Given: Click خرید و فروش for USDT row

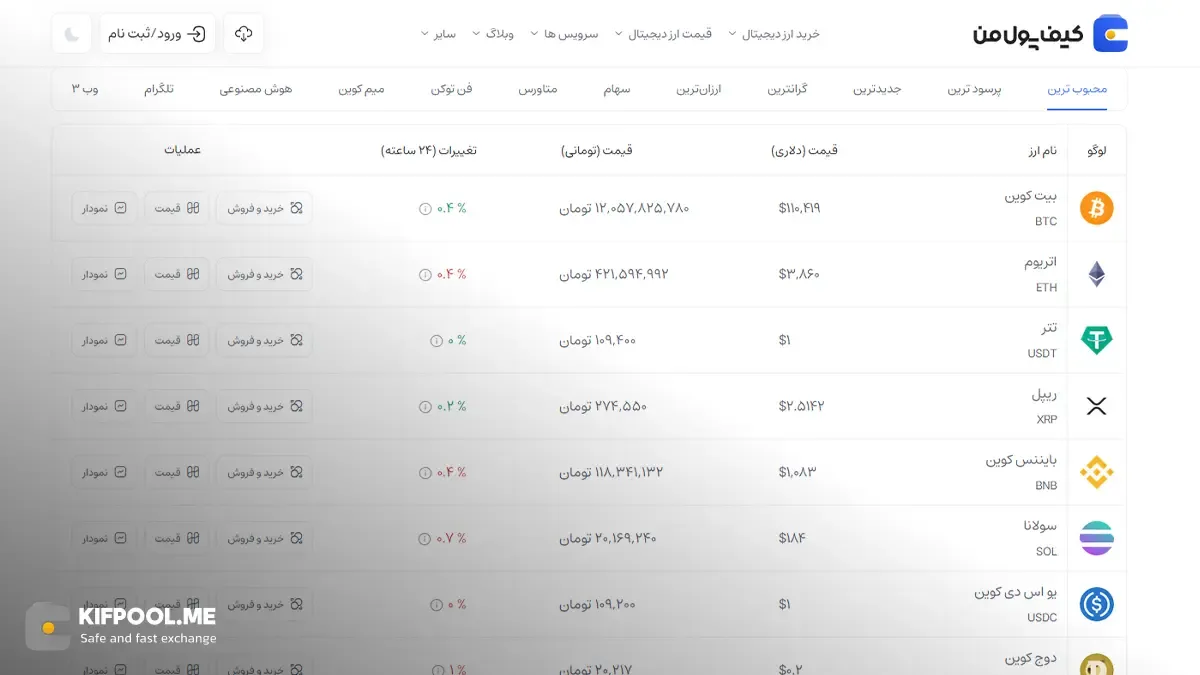Looking at the screenshot, I should click(264, 340).
